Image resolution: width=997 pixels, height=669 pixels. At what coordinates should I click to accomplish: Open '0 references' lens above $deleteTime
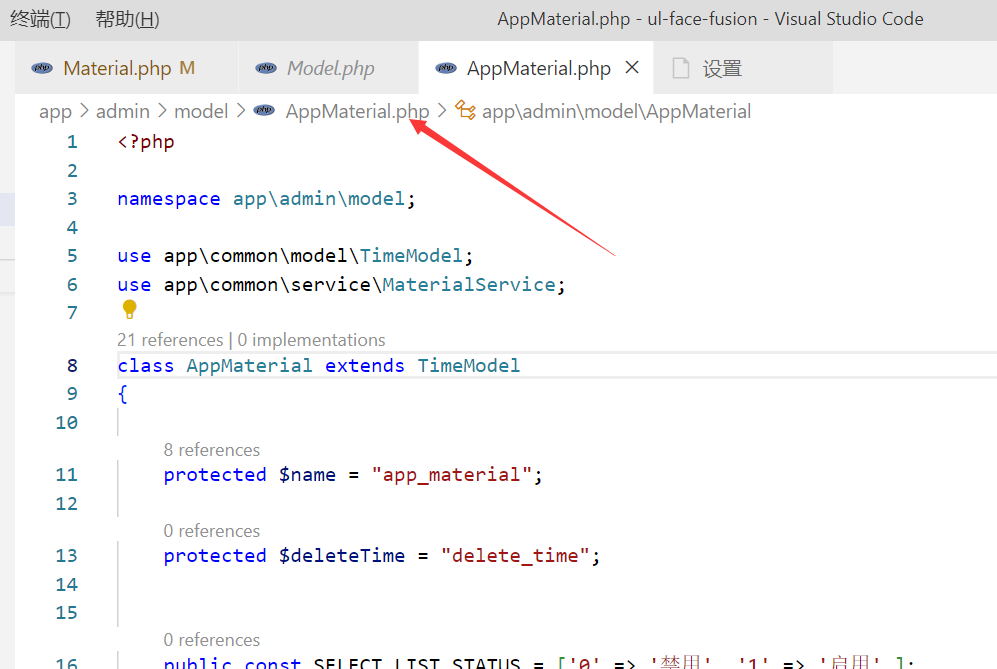pyautogui.click(x=212, y=531)
